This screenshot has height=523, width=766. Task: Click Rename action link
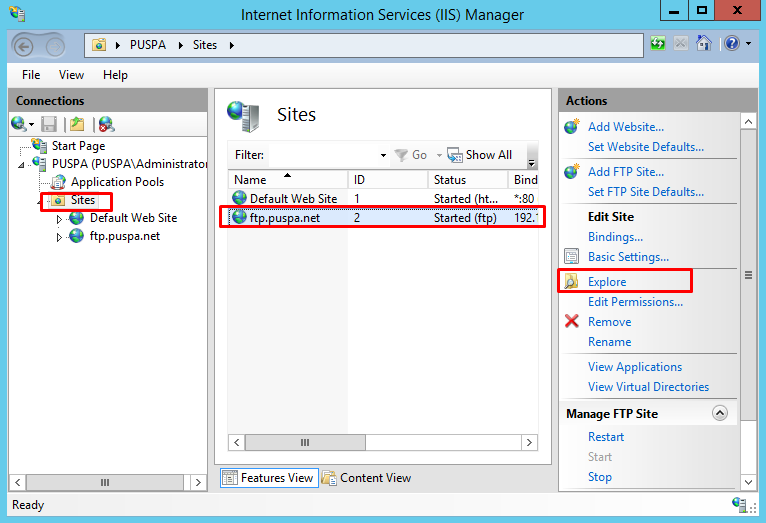(610, 342)
